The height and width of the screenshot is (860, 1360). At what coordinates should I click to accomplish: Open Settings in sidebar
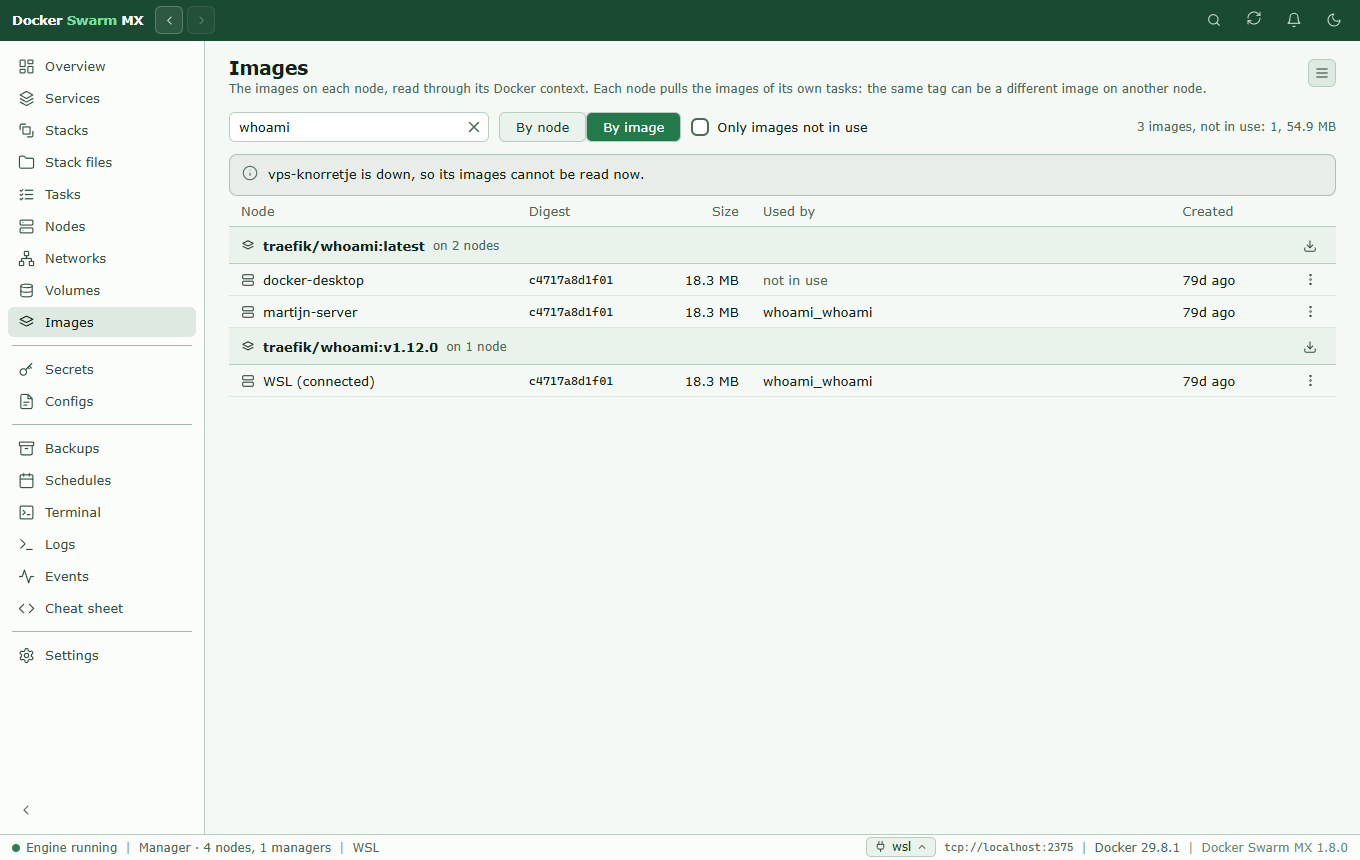[102, 655]
